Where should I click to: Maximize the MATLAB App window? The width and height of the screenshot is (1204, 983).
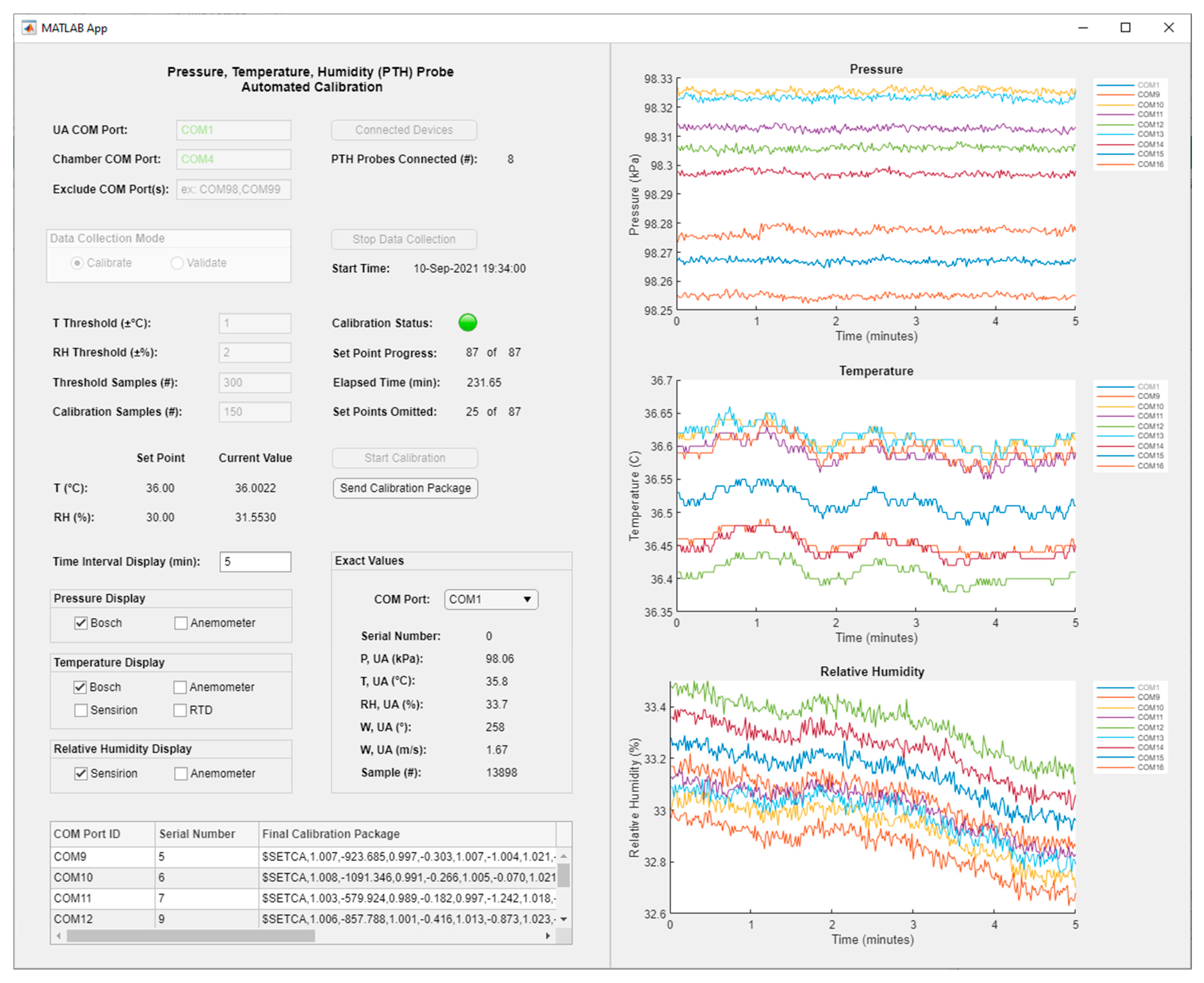click(1125, 28)
